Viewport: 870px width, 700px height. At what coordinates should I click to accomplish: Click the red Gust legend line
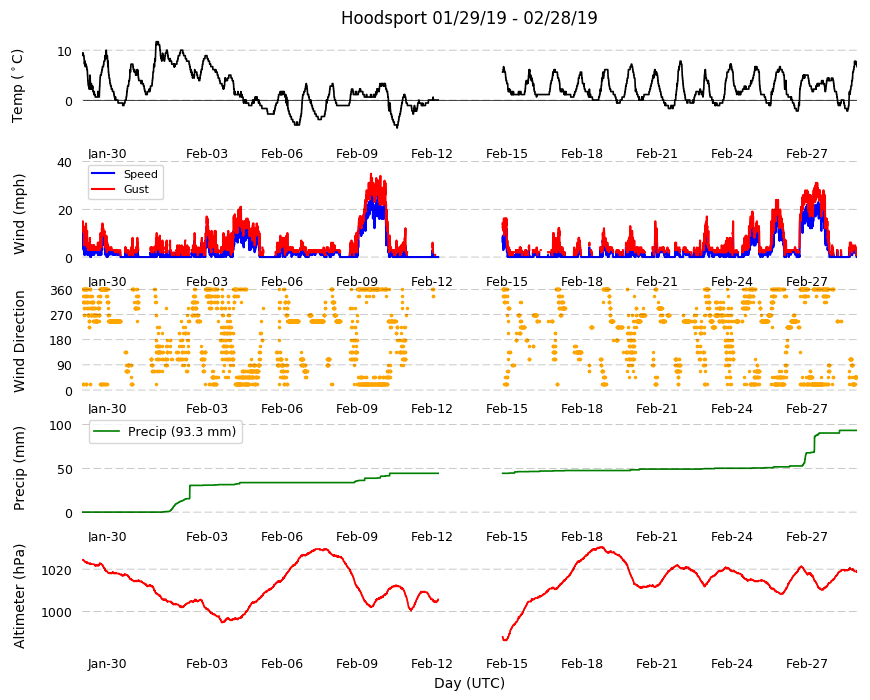click(x=103, y=189)
